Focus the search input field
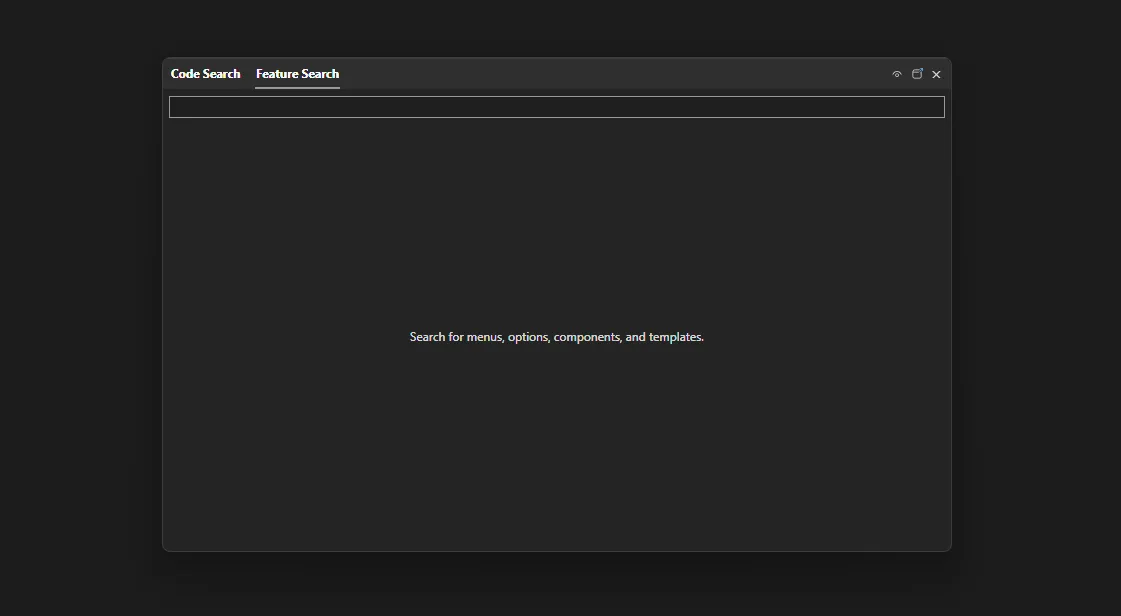 [x=556, y=107]
